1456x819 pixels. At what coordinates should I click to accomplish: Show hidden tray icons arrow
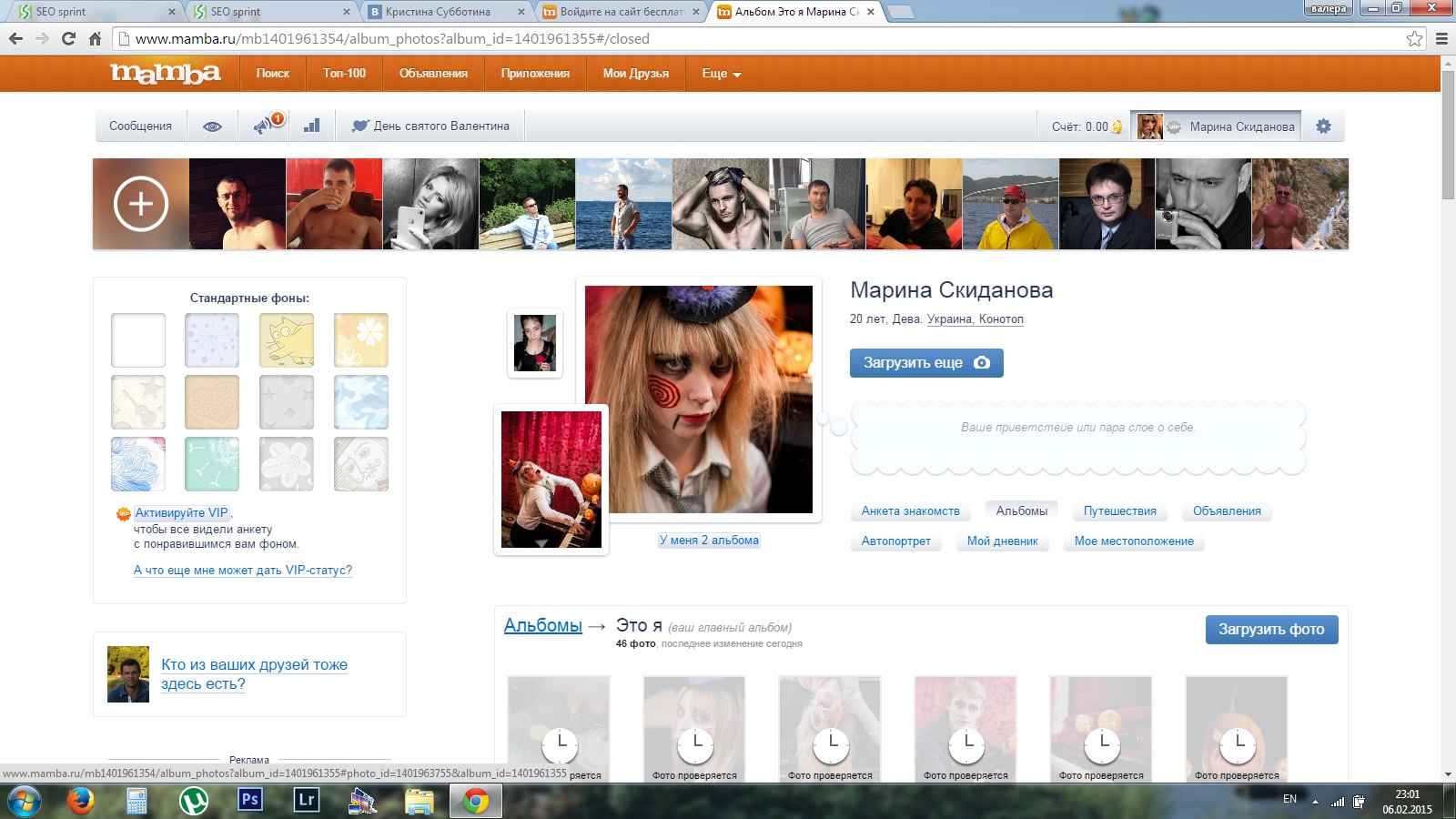[1314, 802]
